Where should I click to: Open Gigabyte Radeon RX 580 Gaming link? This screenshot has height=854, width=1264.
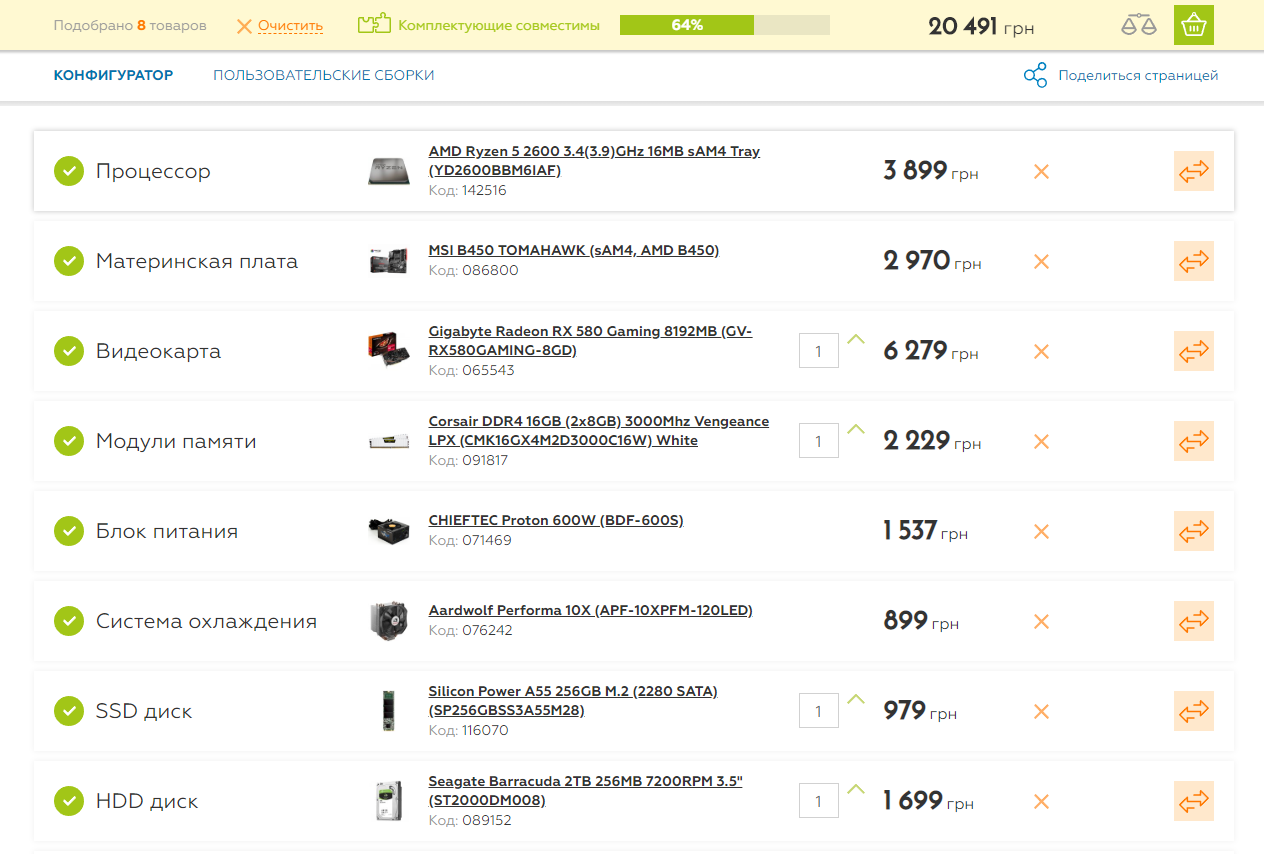point(590,341)
